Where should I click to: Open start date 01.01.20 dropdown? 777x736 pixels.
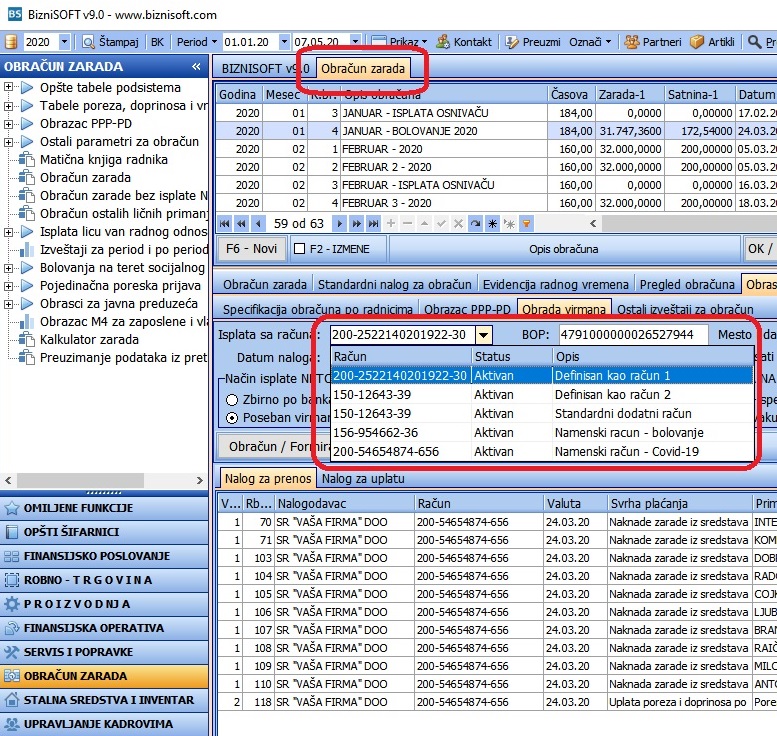pos(284,42)
